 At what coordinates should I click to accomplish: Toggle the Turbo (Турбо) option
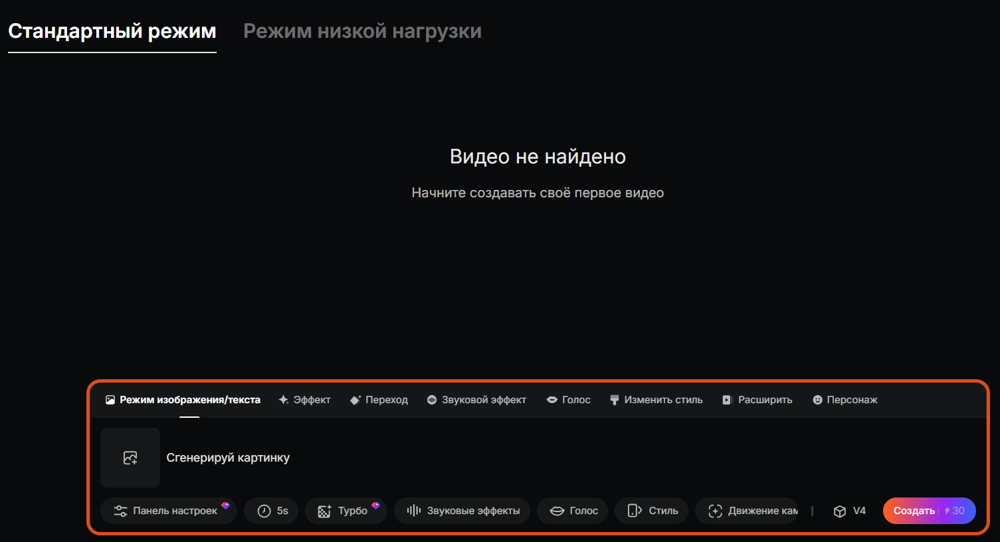click(346, 511)
